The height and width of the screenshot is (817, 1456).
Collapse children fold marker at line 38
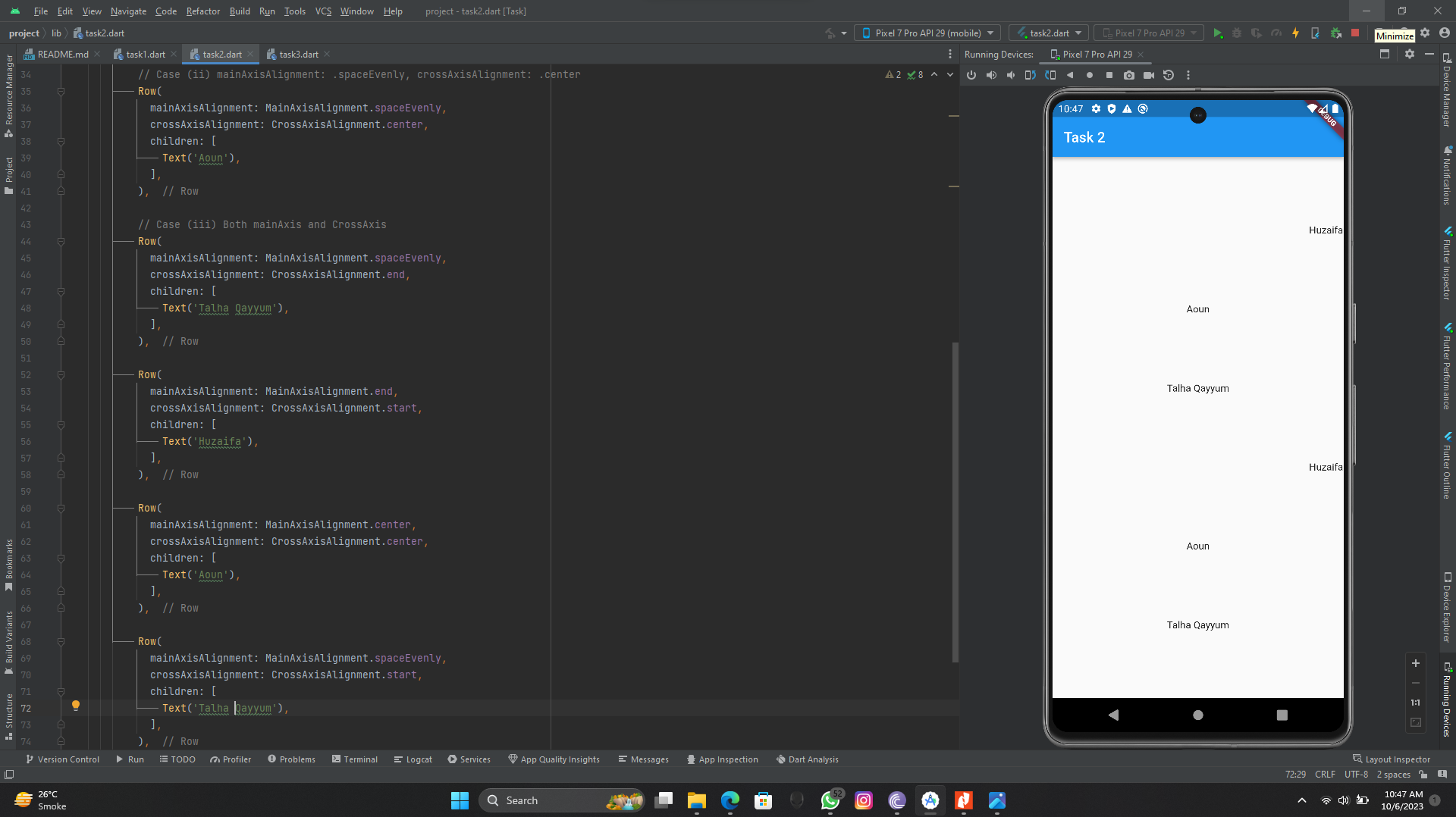[61, 142]
